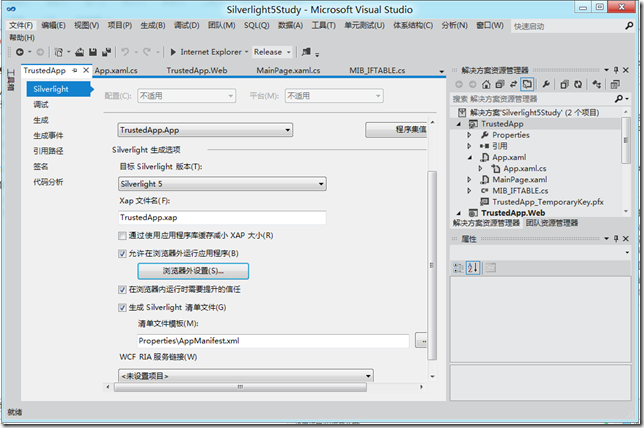Click the Open File toolbar icon
This screenshot has height=428, width=644.
(x=80, y=52)
